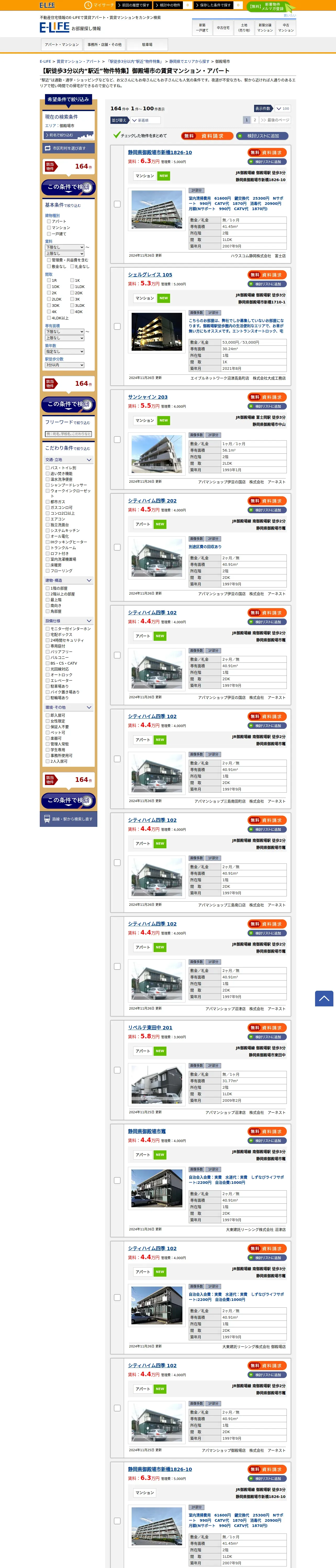
Task: Open アパート・マンション category tab
Action: click(x=61, y=44)
